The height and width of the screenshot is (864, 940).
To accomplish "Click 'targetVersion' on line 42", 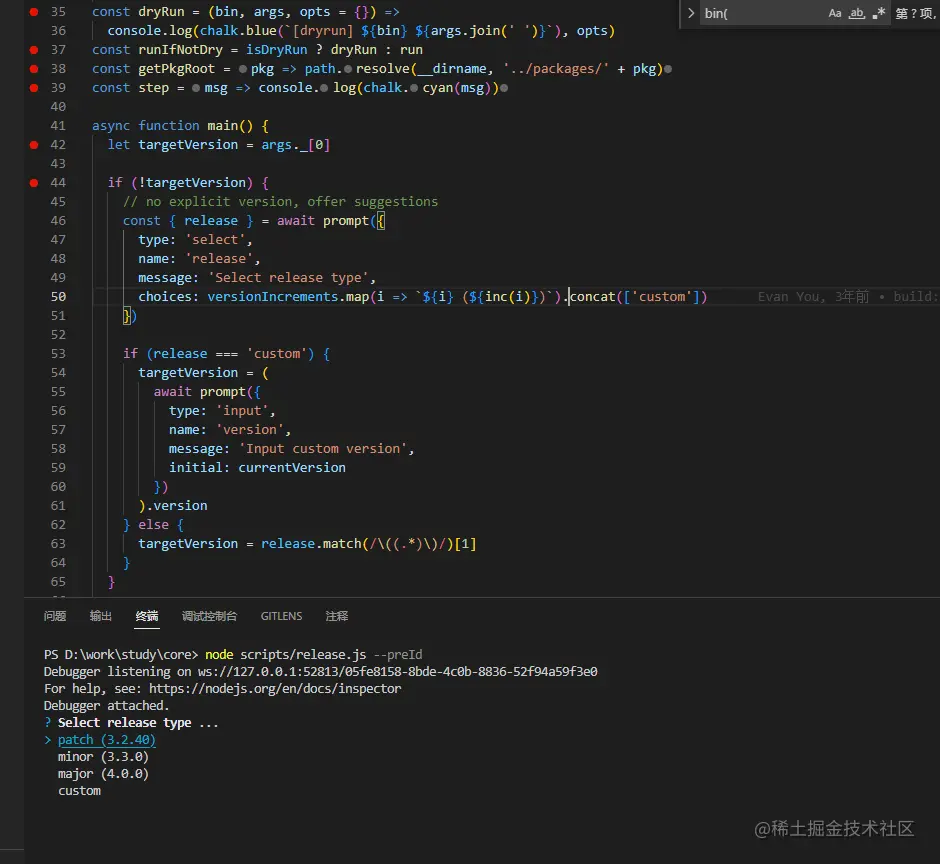I will tap(188, 145).
